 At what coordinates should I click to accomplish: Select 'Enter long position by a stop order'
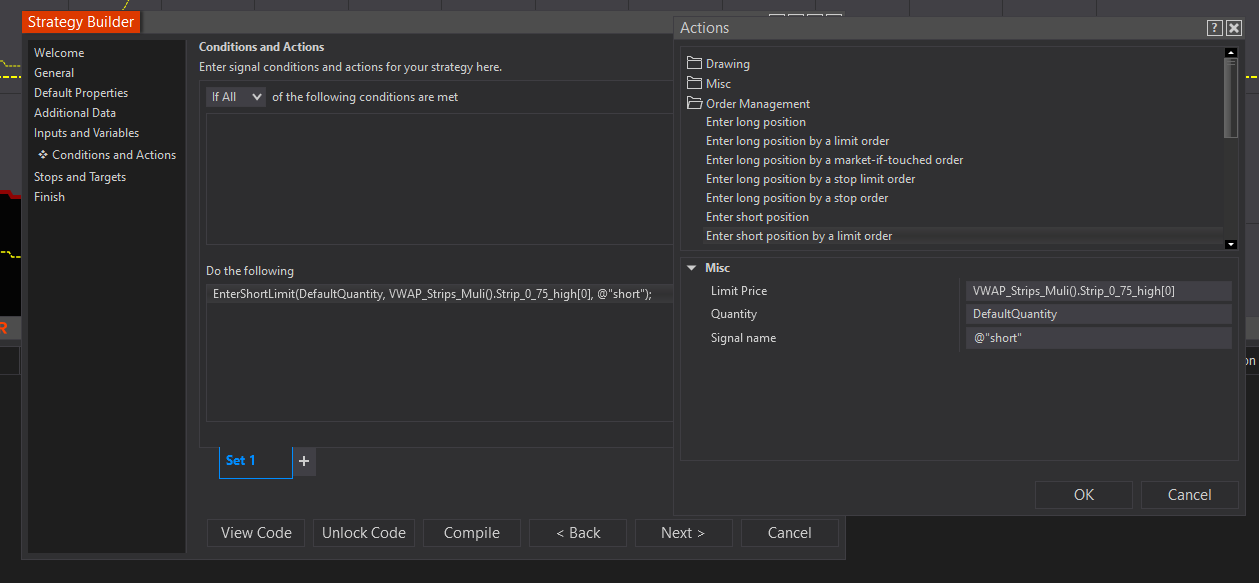pos(797,198)
